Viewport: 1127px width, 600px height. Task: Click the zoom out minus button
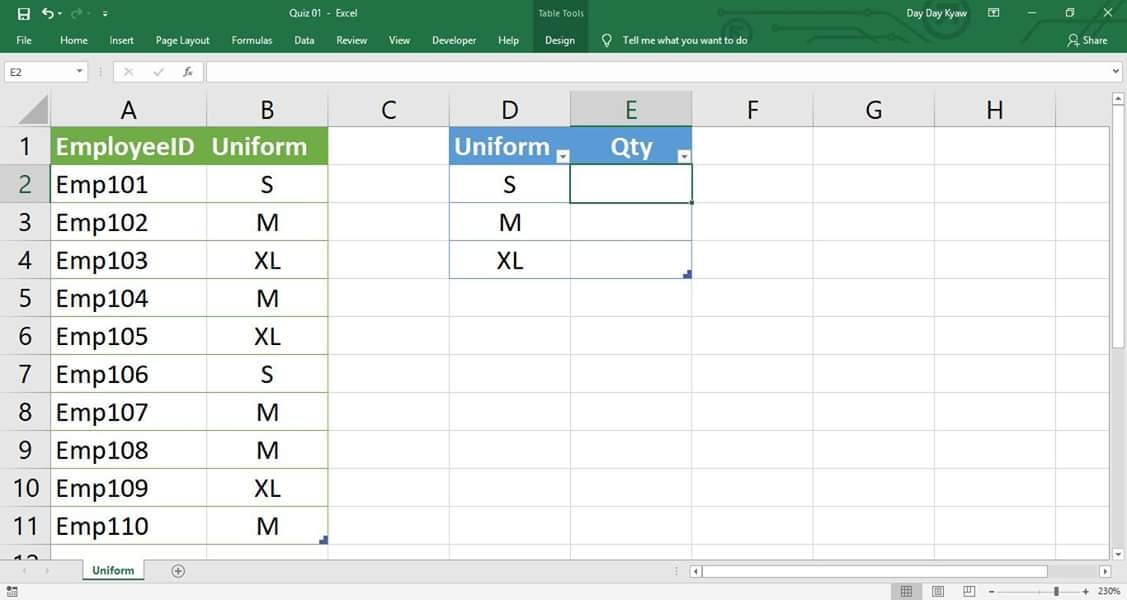tap(991, 591)
